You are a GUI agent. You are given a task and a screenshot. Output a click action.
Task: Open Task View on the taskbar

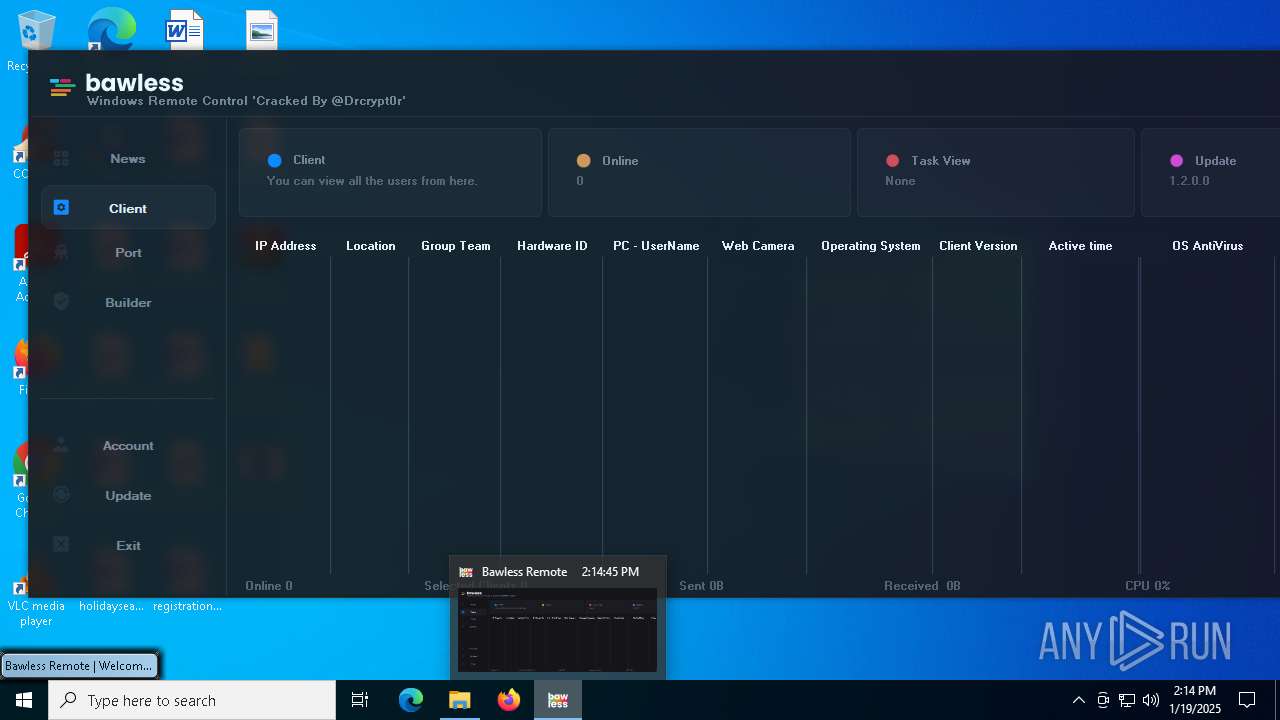click(x=360, y=700)
